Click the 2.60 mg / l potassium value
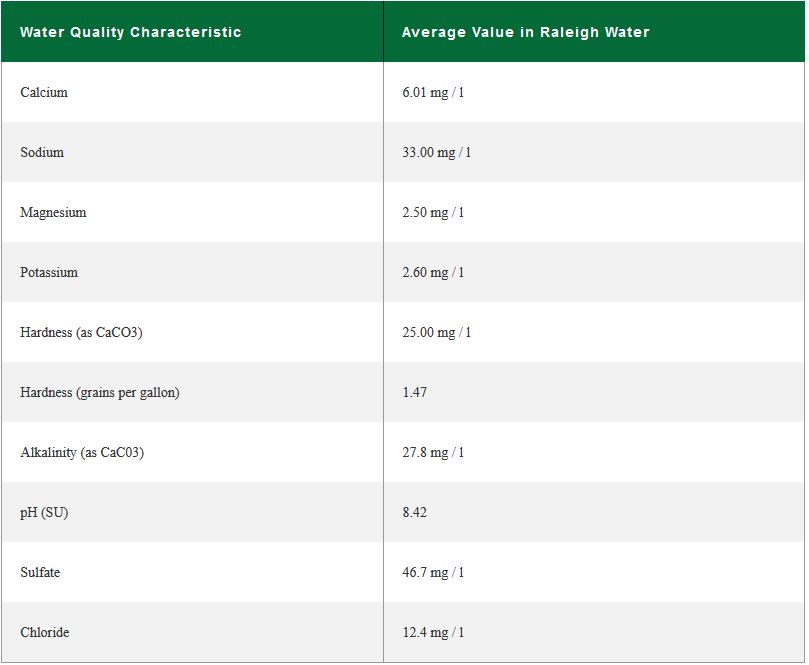This screenshot has width=809, height=665. 433,272
